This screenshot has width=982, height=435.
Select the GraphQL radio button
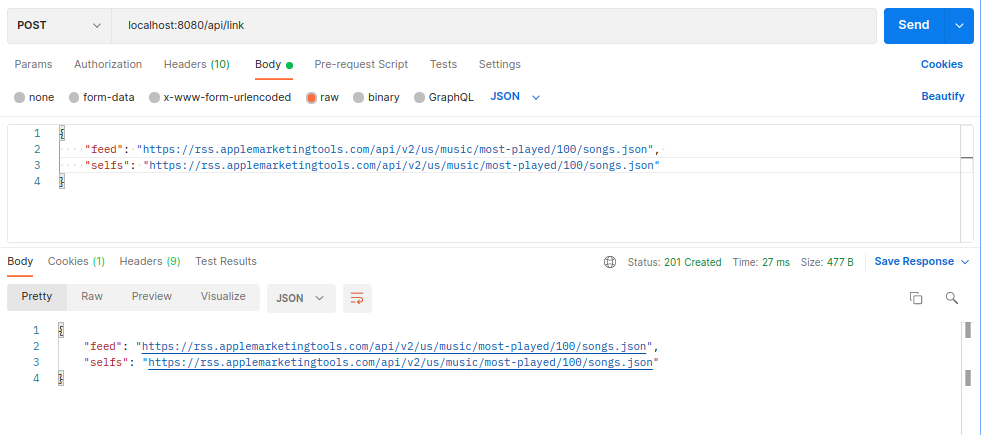[420, 98]
